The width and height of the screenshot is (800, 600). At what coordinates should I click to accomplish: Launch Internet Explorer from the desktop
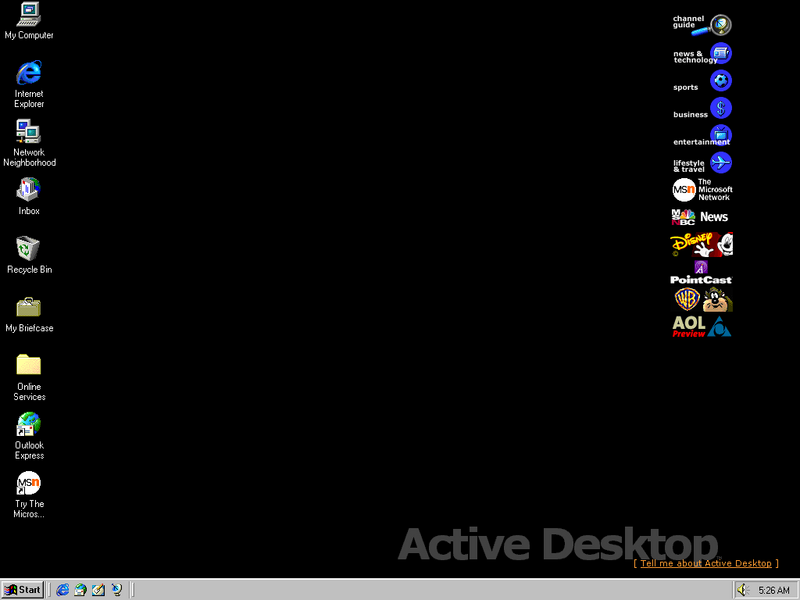click(x=29, y=84)
